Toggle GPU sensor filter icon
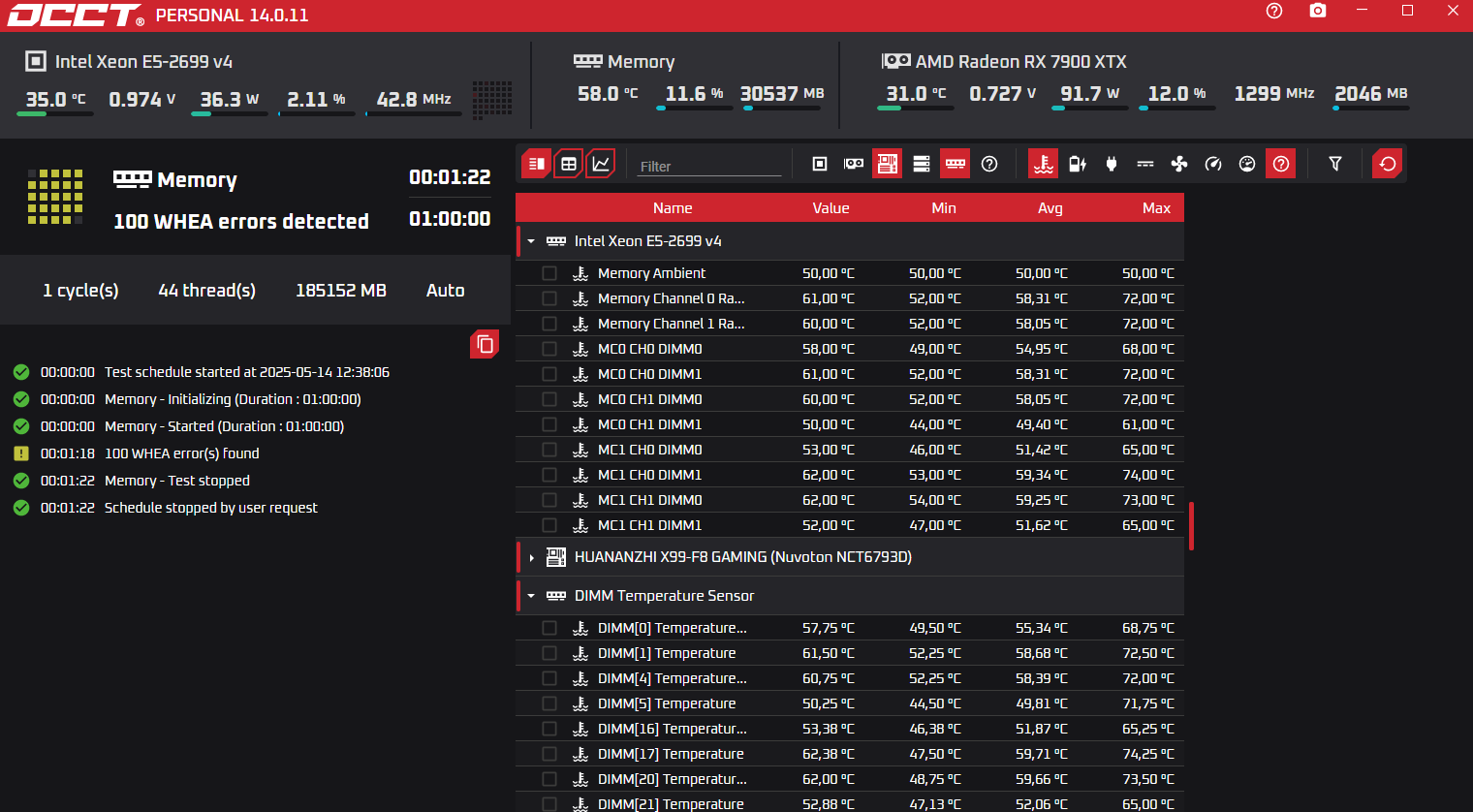 854,164
